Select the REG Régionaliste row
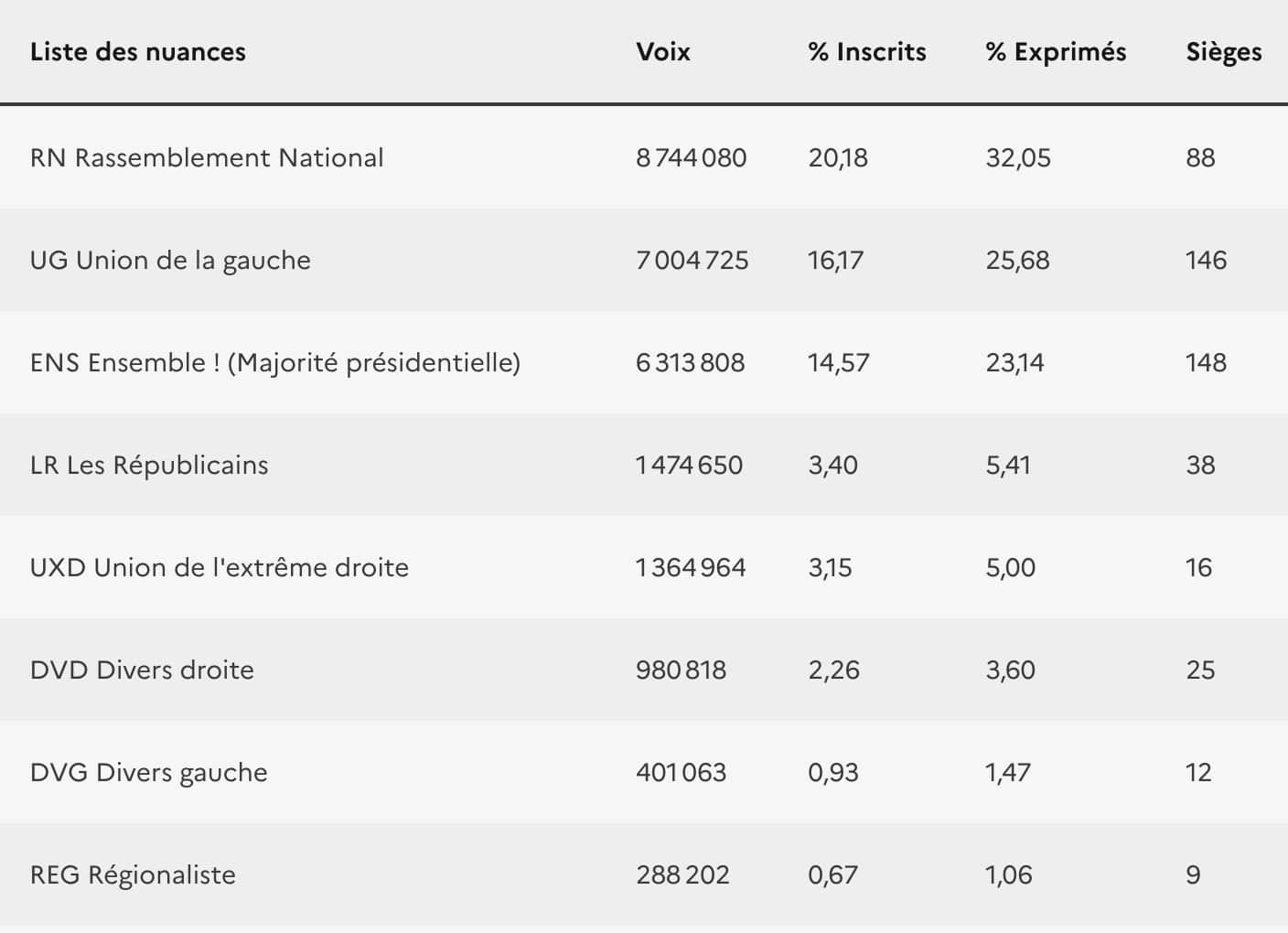1288x933 pixels. [133, 875]
